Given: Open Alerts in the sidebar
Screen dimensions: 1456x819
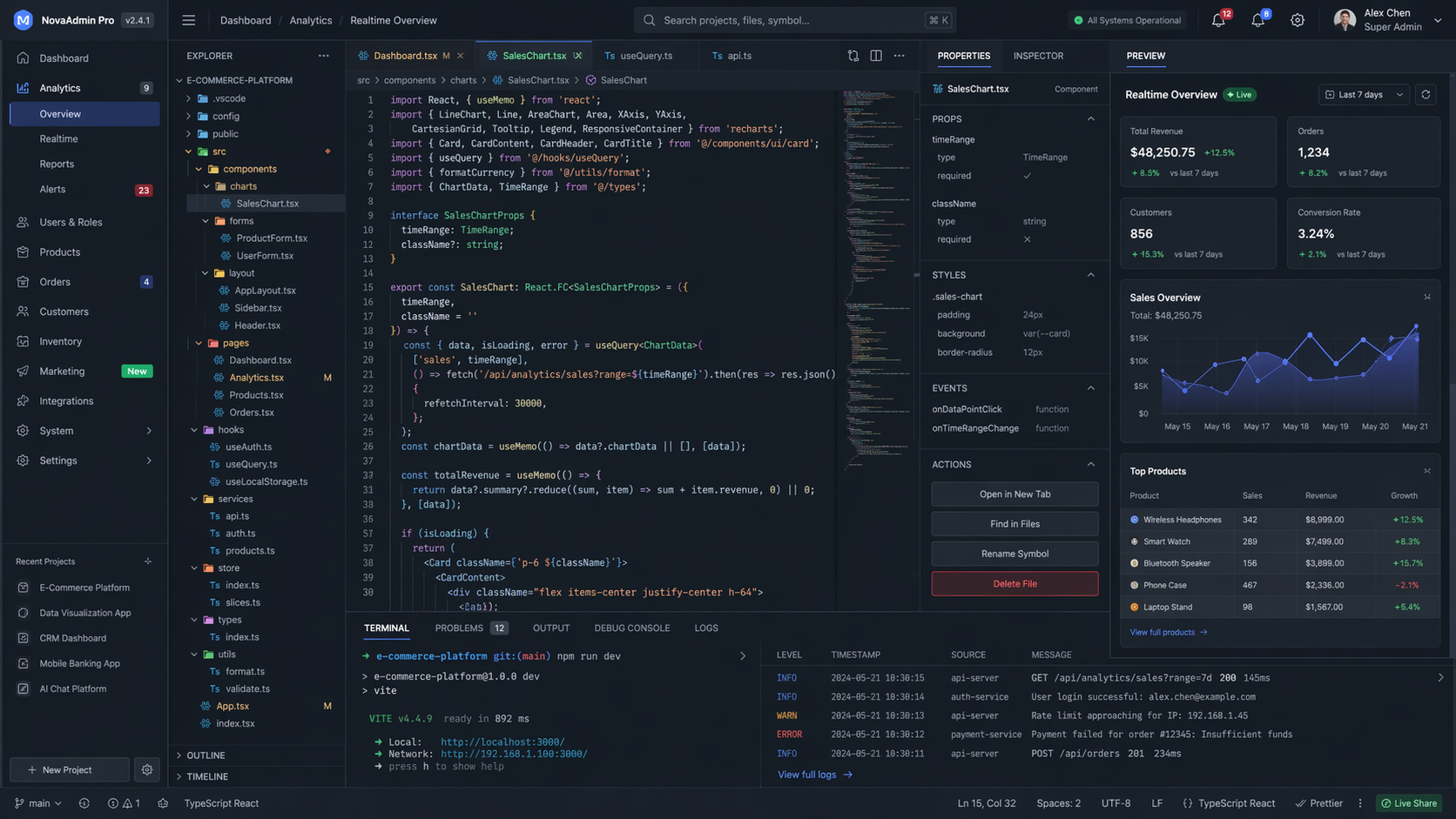Looking at the screenshot, I should pyautogui.click(x=84, y=189).
